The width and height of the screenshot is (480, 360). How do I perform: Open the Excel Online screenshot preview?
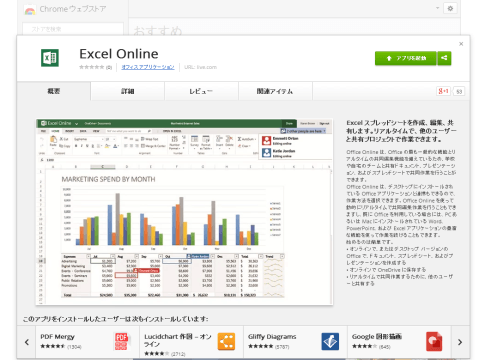[x=184, y=212]
